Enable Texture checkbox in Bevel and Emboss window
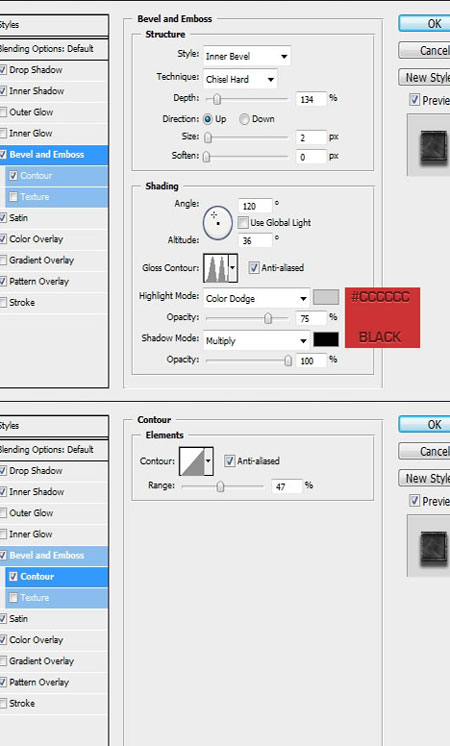The width and height of the screenshot is (450, 746). point(13,197)
